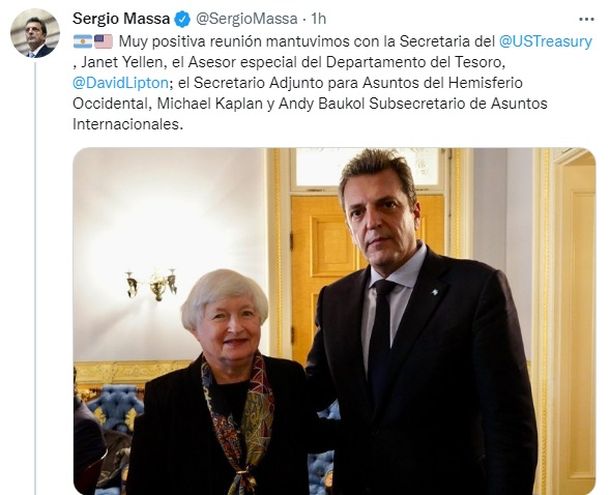The width and height of the screenshot is (610, 495).
Task: Open Sergio Massa's profile avatar
Action: [35, 34]
